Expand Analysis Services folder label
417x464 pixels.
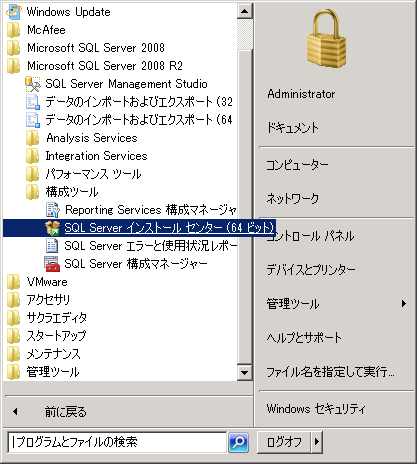(x=92, y=138)
